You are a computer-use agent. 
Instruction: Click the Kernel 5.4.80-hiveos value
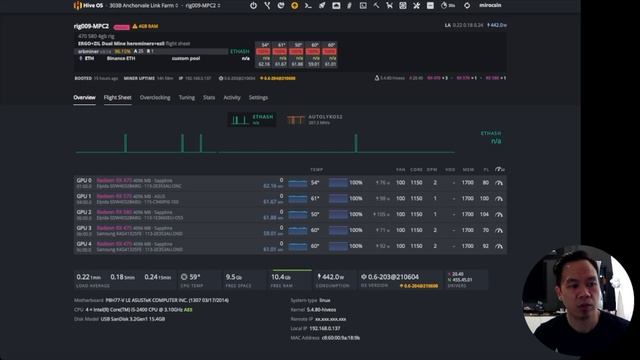322,310
